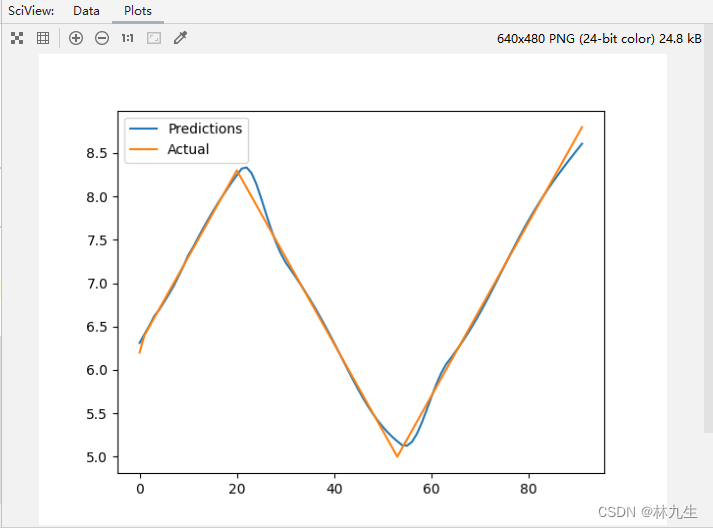Switch to the Data tab

86,10
